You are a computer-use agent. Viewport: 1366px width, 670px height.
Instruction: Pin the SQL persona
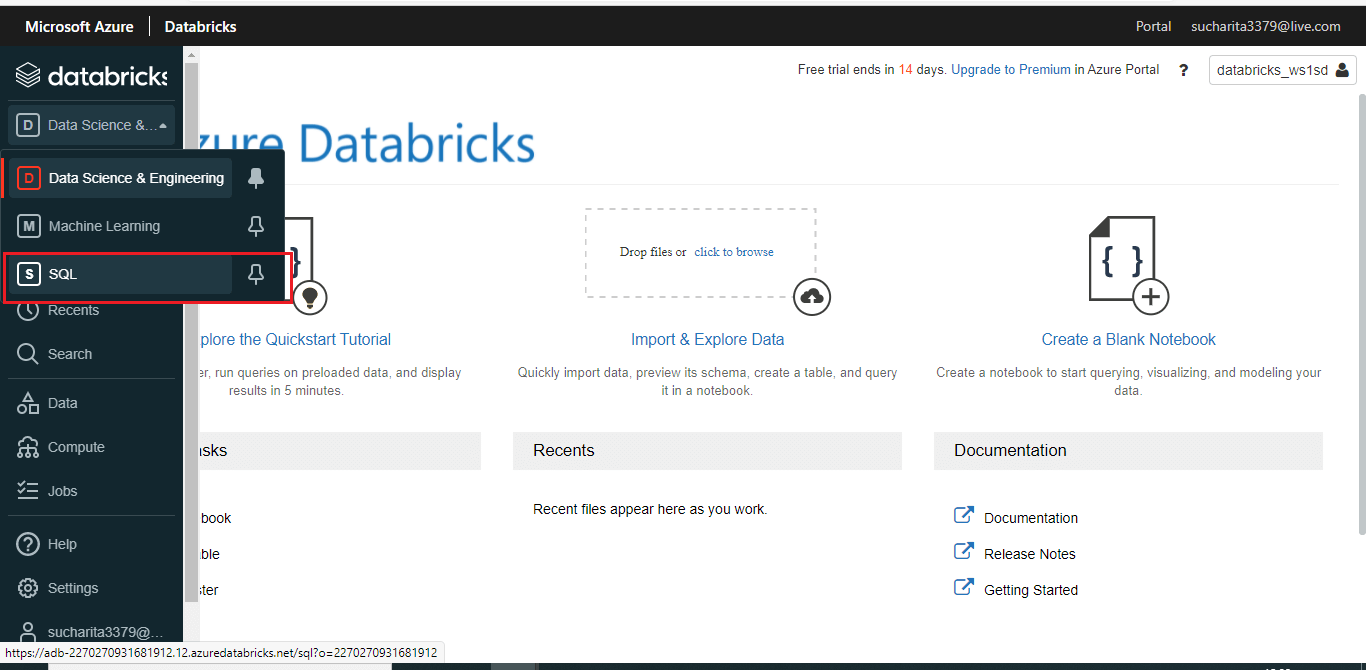(256, 274)
